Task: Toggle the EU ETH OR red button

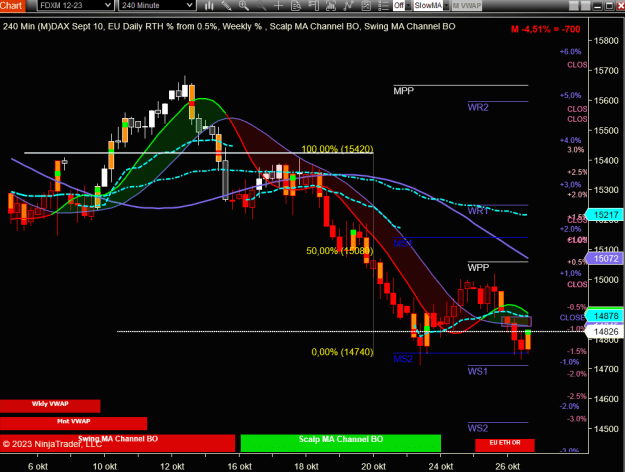Action: coord(505,445)
